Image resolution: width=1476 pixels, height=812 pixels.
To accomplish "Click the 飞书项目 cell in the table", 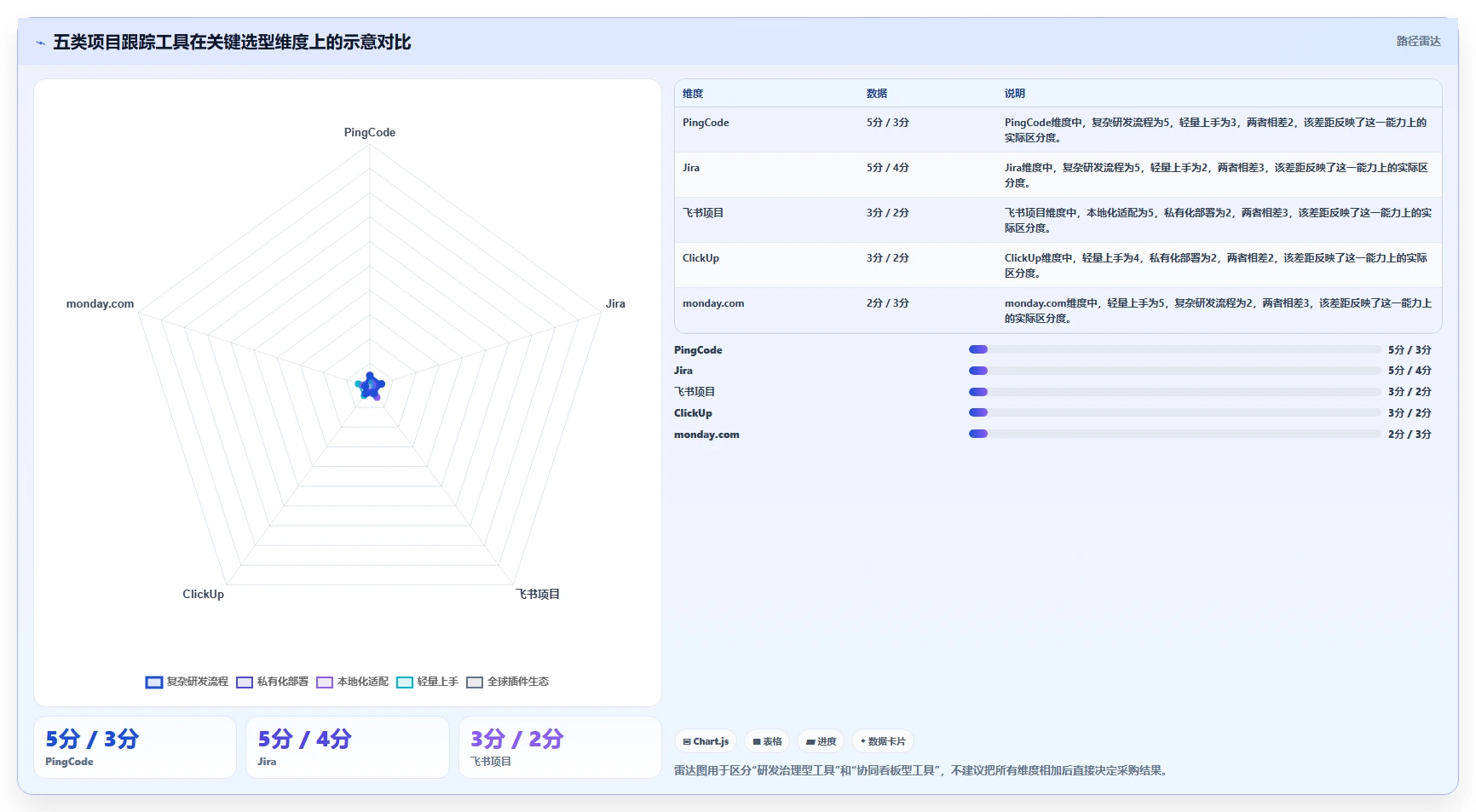I will click(x=703, y=213).
